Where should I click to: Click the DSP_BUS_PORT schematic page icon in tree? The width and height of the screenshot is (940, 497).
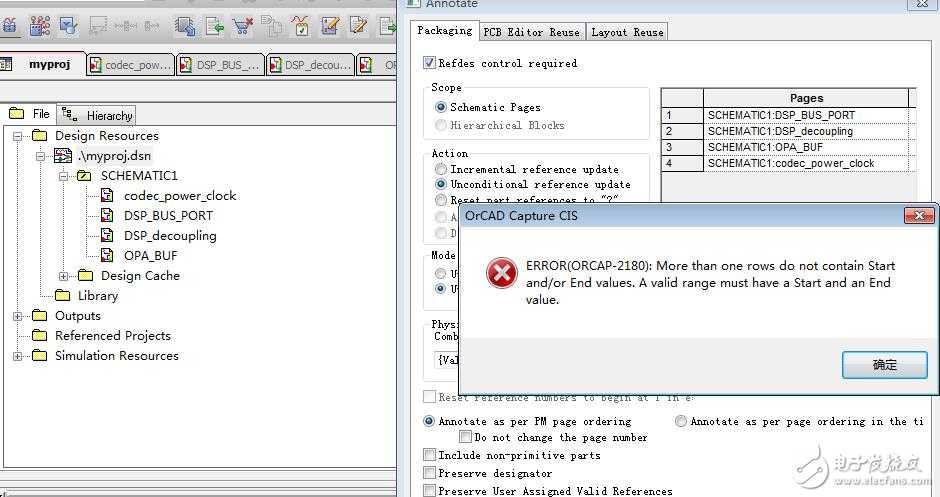click(x=107, y=215)
